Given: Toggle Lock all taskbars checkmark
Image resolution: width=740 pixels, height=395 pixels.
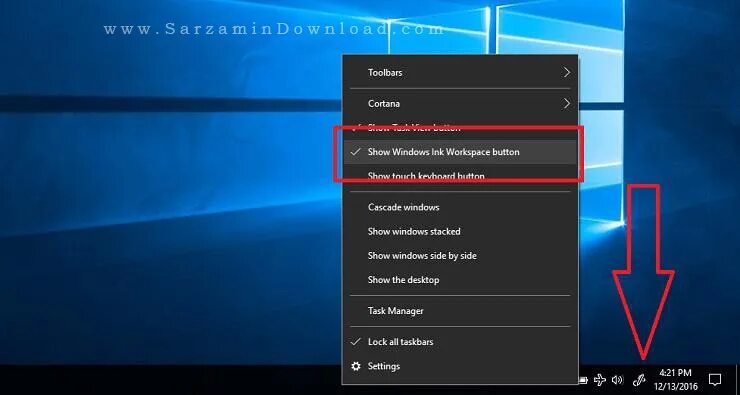Looking at the screenshot, I should pos(460,342).
